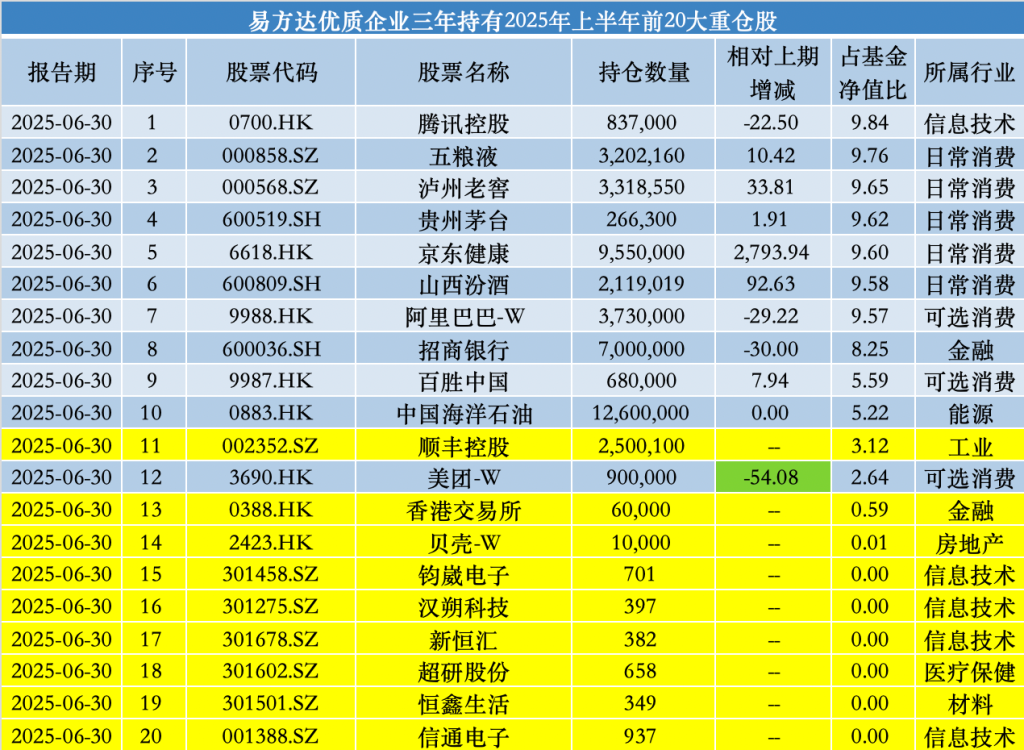Viewport: 1024px width, 750px height.
Task: Select the 占基金净值比 column header
Action: tap(873, 73)
